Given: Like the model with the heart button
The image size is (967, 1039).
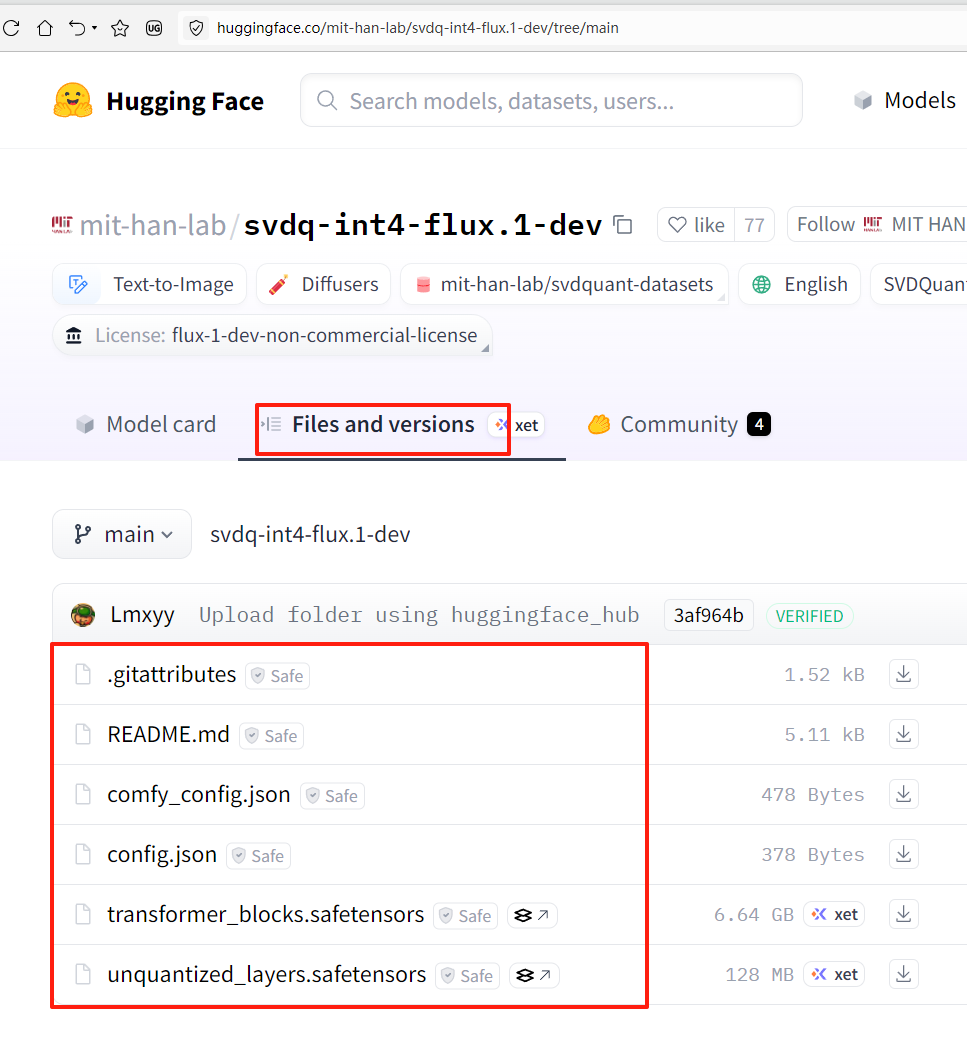Looking at the screenshot, I should click(x=696, y=225).
